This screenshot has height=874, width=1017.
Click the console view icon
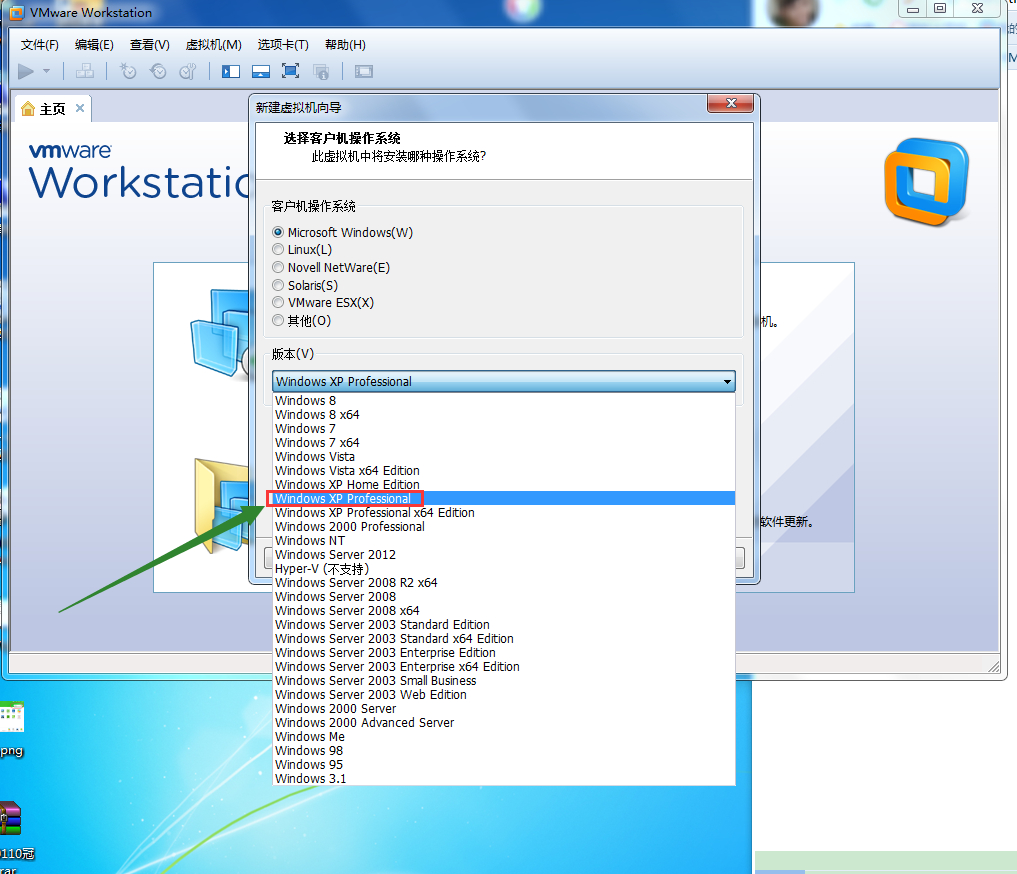click(364, 71)
